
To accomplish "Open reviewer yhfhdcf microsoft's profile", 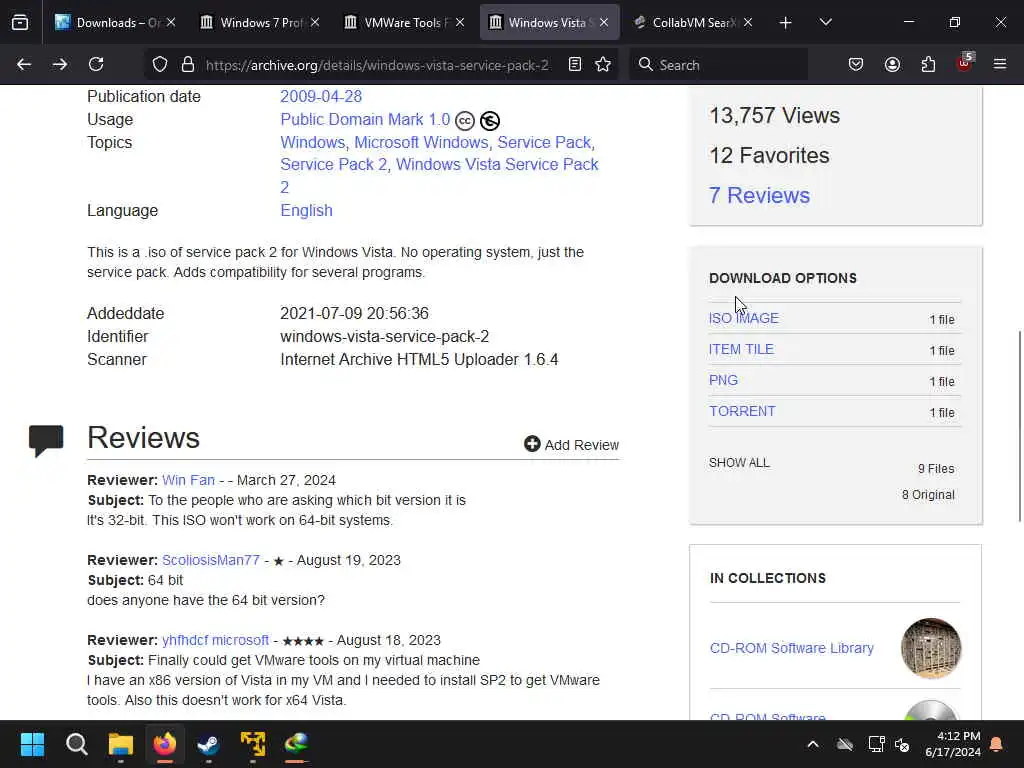I will [216, 640].
